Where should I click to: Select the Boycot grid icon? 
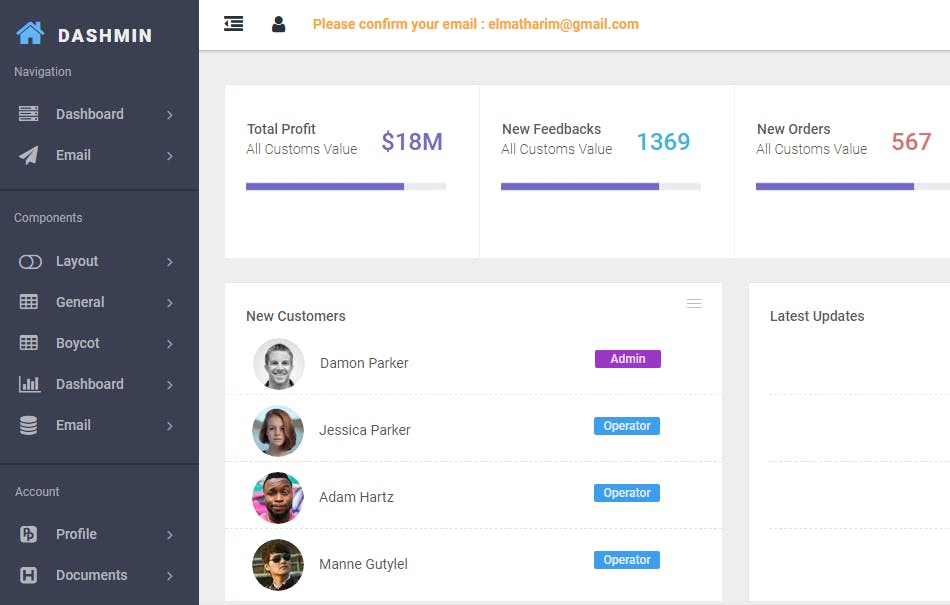(x=31, y=343)
